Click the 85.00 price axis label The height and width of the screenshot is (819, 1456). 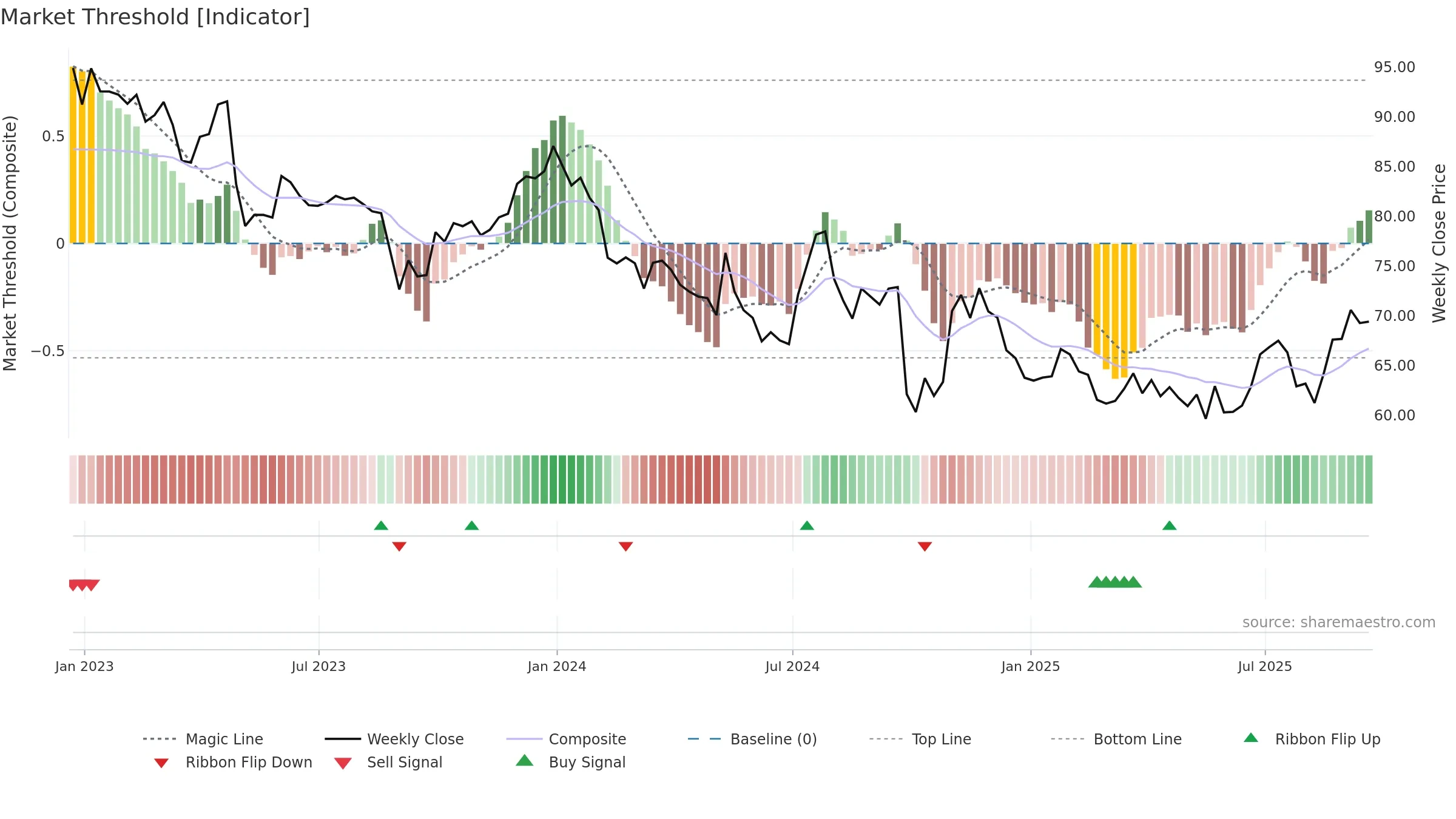pyautogui.click(x=1395, y=167)
